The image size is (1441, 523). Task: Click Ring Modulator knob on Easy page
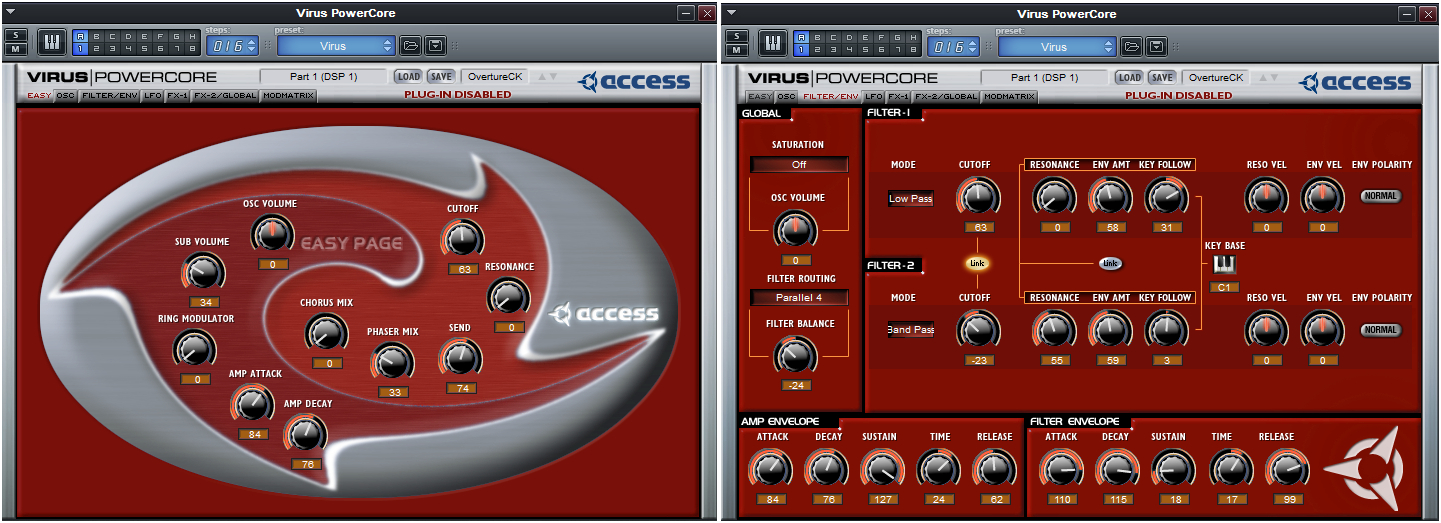click(195, 349)
